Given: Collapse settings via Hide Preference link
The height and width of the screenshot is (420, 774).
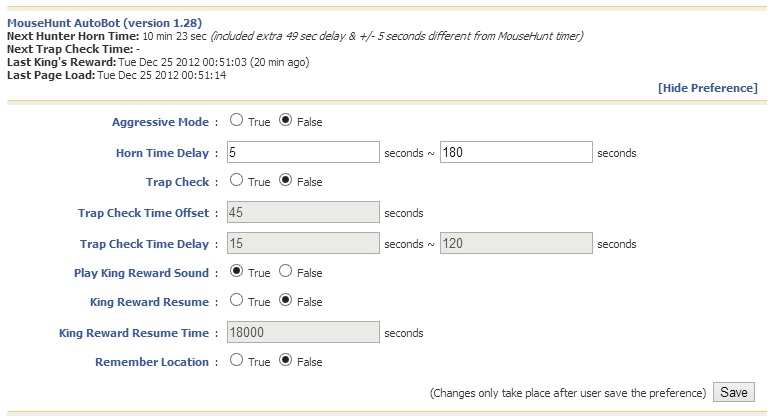Looking at the screenshot, I should click(x=707, y=88).
